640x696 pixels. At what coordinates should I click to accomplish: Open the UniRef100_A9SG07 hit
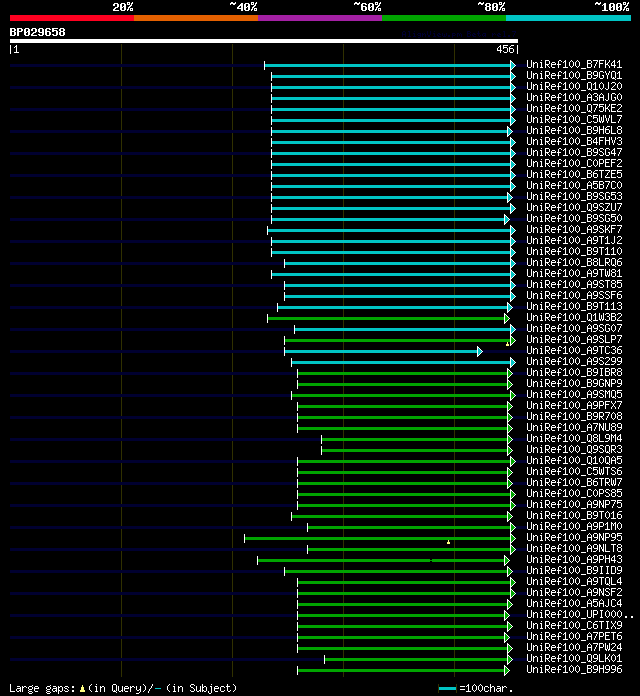click(574, 328)
